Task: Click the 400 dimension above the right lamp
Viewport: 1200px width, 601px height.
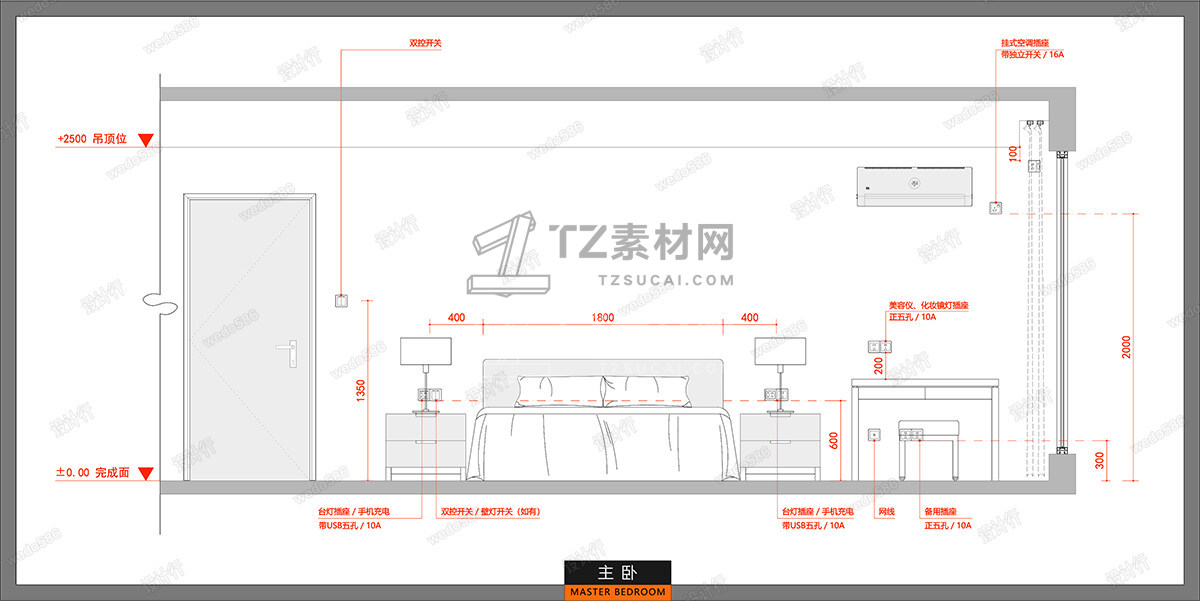Action: coord(750,317)
